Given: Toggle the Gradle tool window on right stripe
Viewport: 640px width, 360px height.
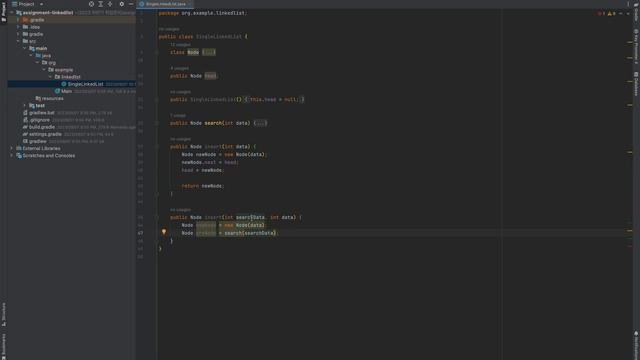Looking at the screenshot, I should coord(636,12).
